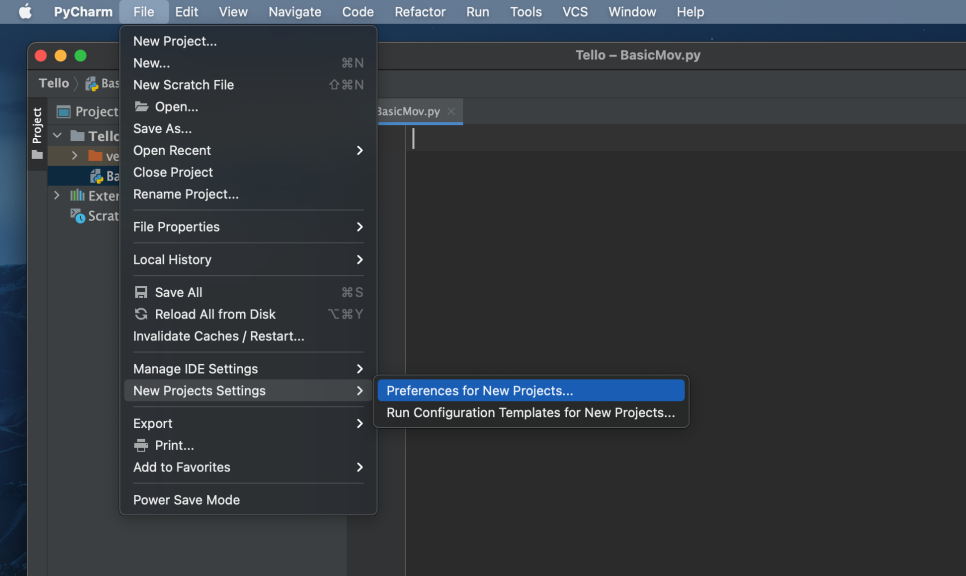Image resolution: width=966 pixels, height=576 pixels.
Task: Expand the Export submenu arrow
Action: 359,423
